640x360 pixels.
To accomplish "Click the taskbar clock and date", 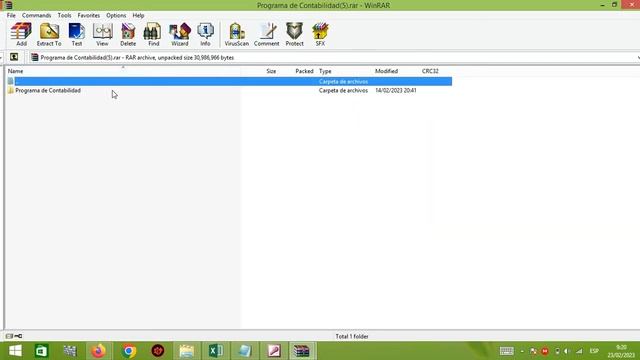I will (621, 351).
